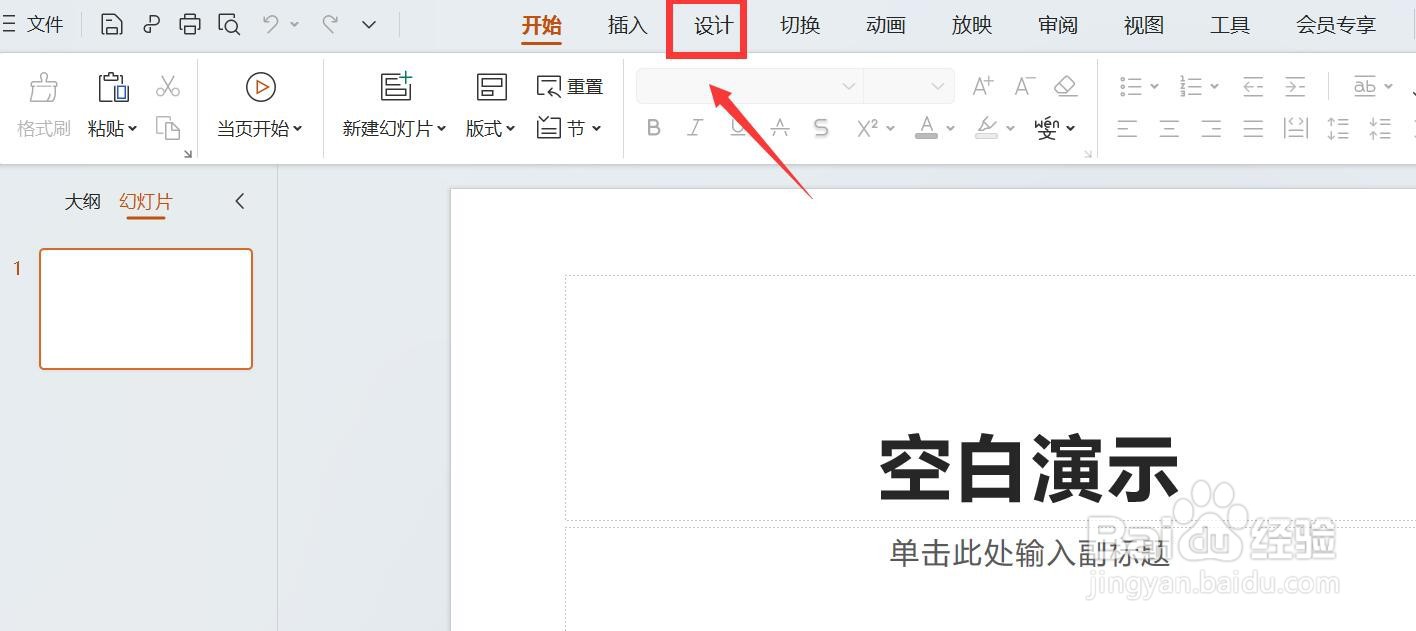Set paragraph alignment to justify
The height and width of the screenshot is (631, 1416).
coord(1253,128)
